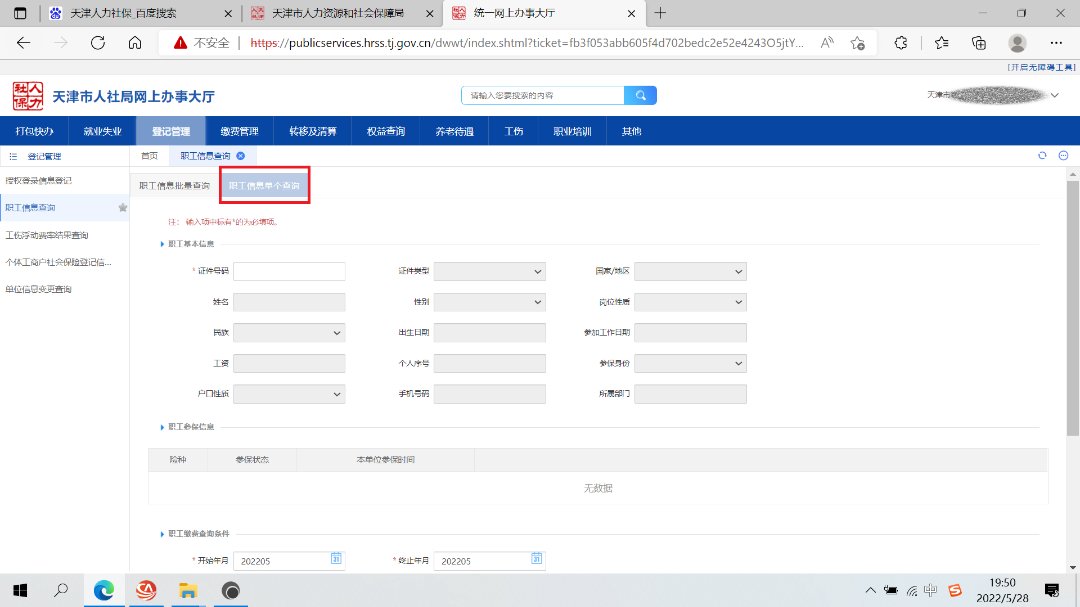The height and width of the screenshot is (607, 1080).
Task: Click the refresh icon at right of tab bar
Action: click(1042, 156)
